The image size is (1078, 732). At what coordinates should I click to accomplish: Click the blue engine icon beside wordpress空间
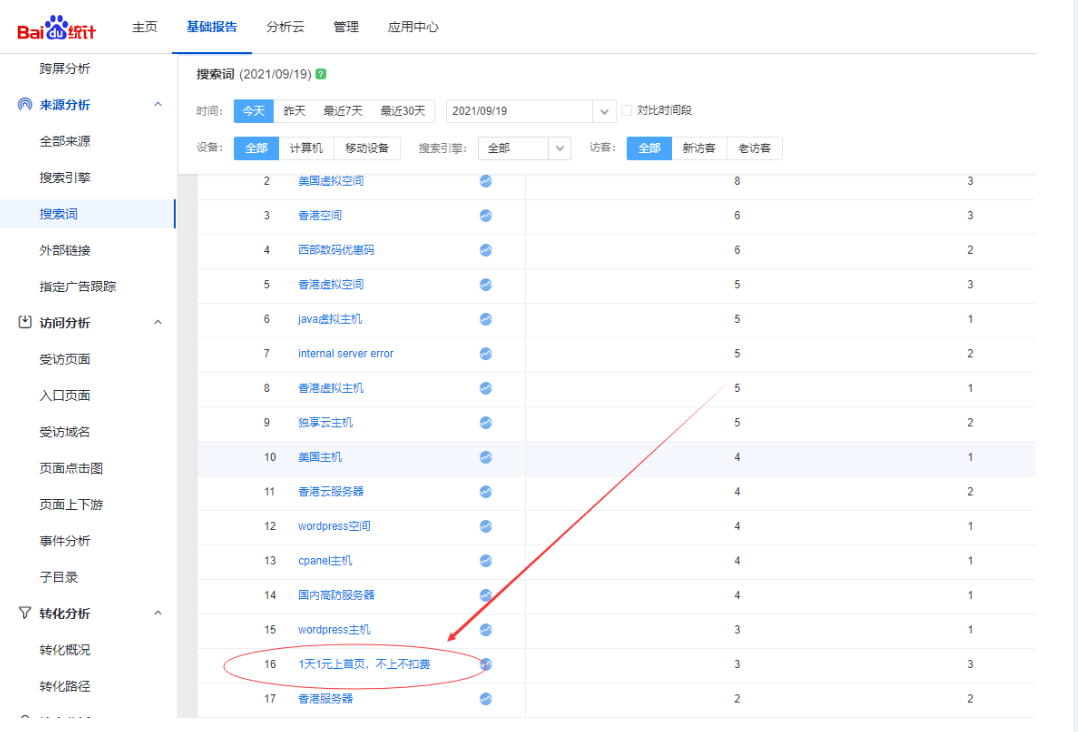coord(486,526)
